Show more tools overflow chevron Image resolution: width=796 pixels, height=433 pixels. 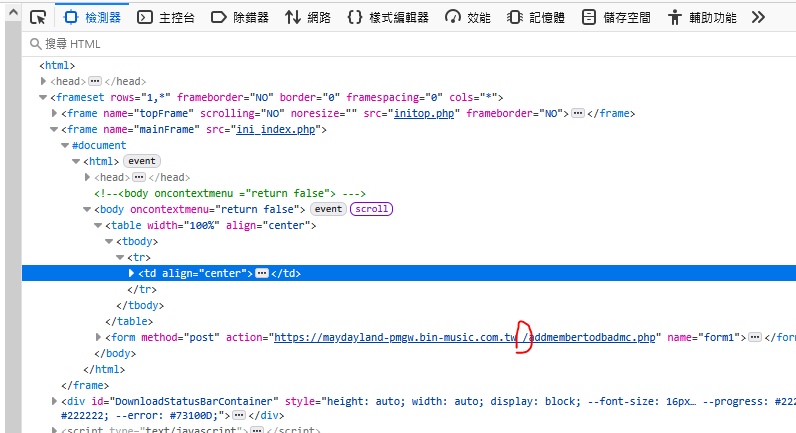[x=758, y=18]
